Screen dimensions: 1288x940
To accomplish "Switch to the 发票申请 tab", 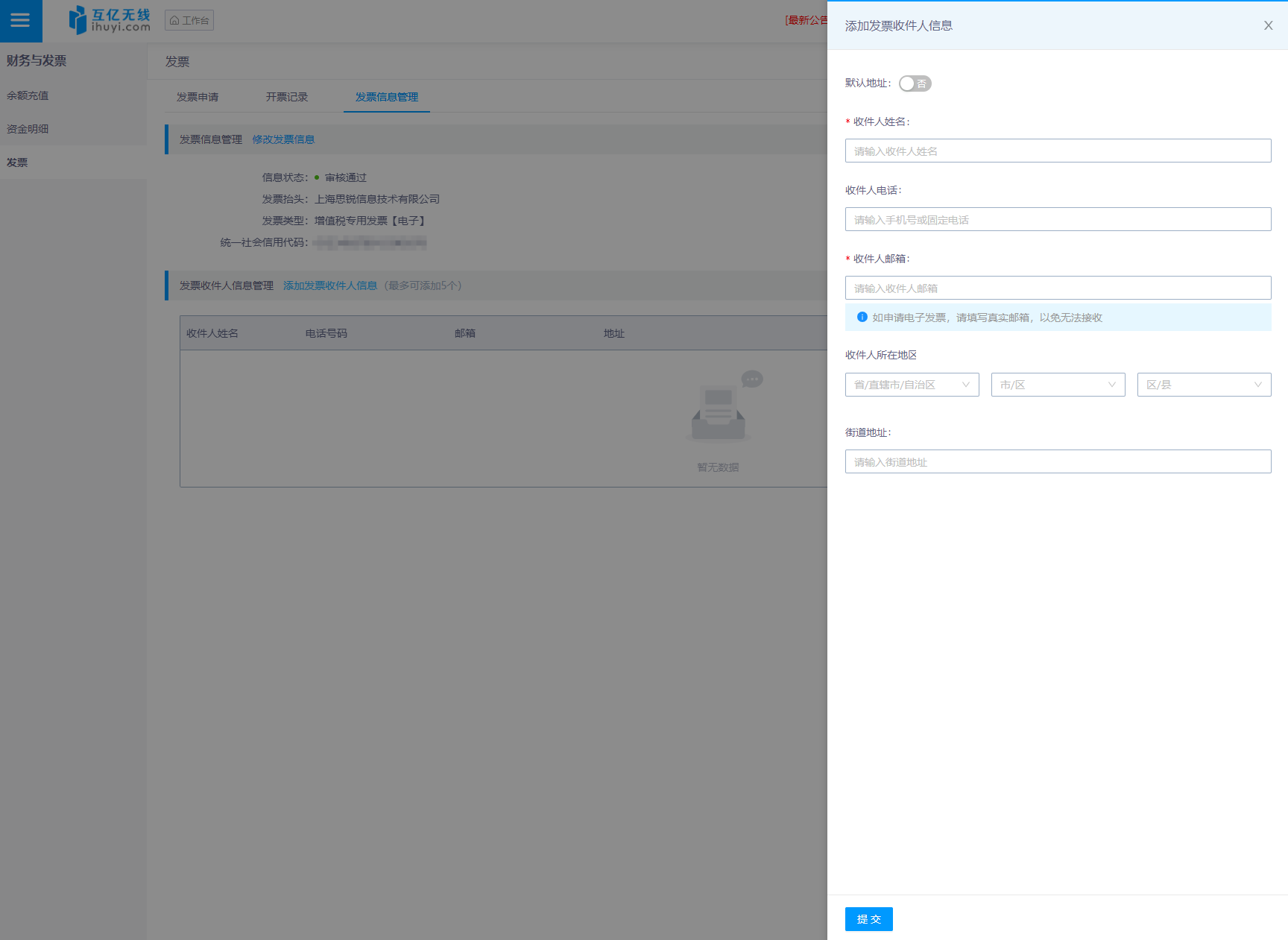I will tap(198, 97).
